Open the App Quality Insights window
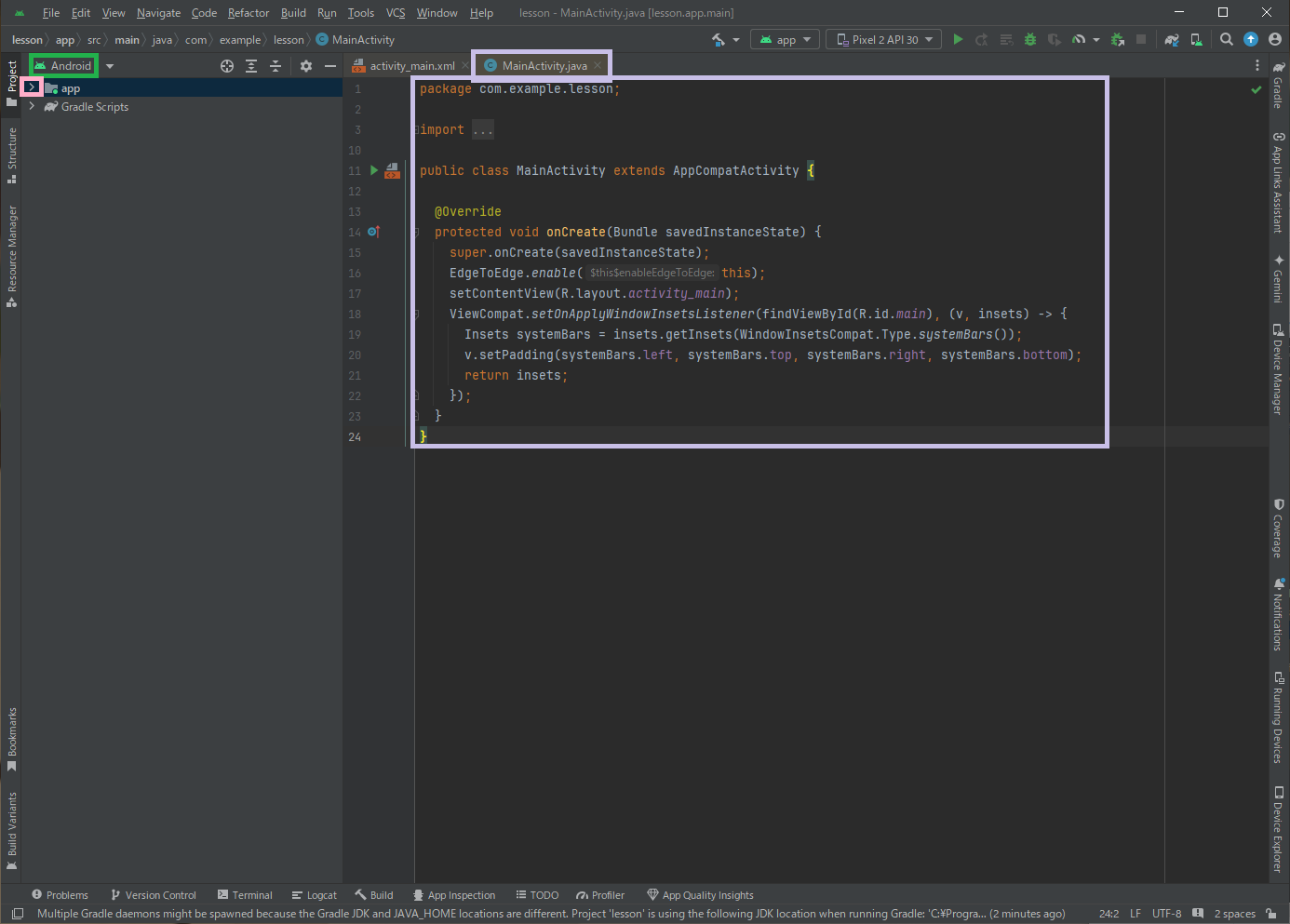The height and width of the screenshot is (924, 1290). click(x=700, y=895)
